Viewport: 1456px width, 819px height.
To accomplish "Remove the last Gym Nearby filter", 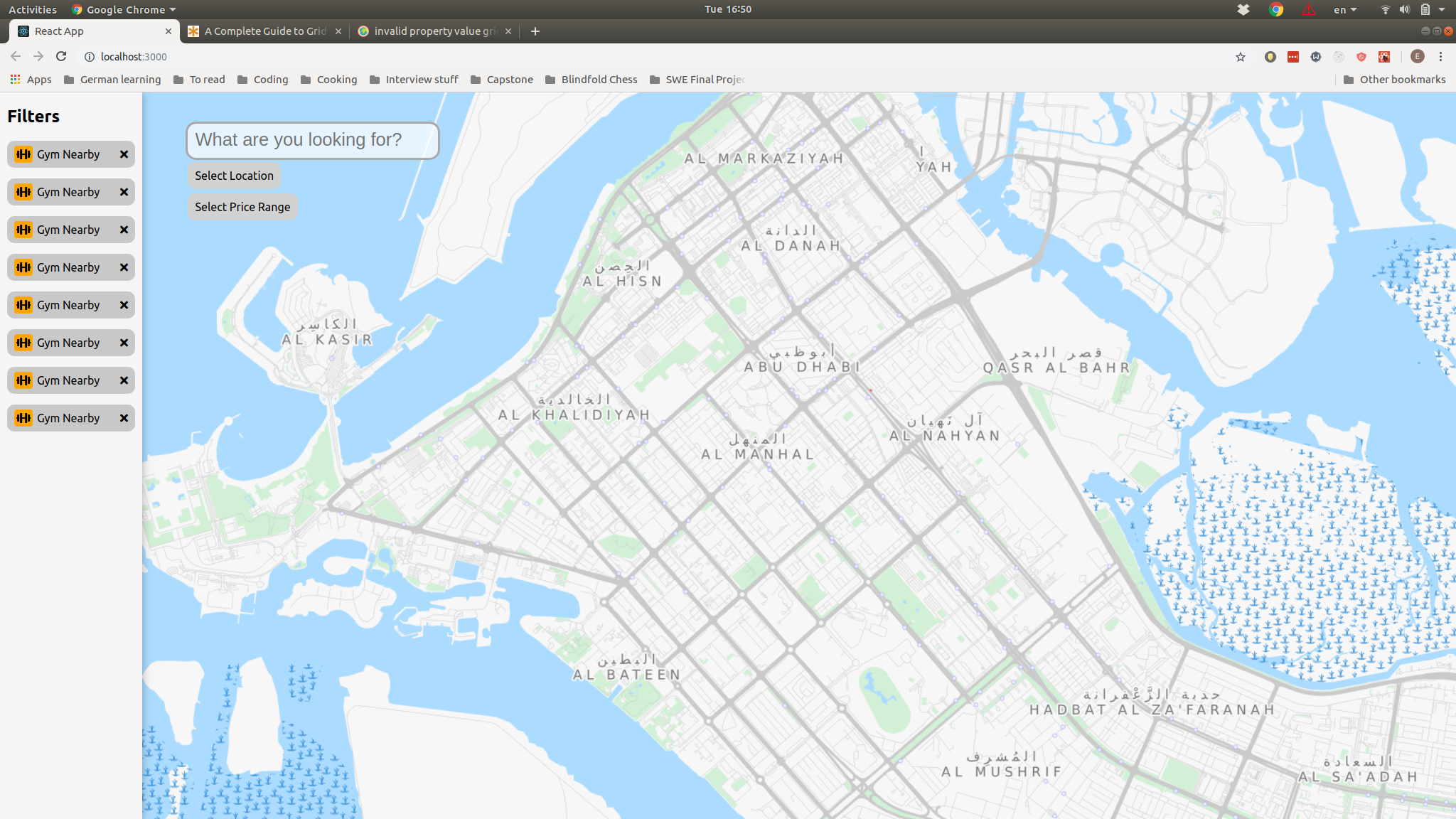I will coord(124,418).
